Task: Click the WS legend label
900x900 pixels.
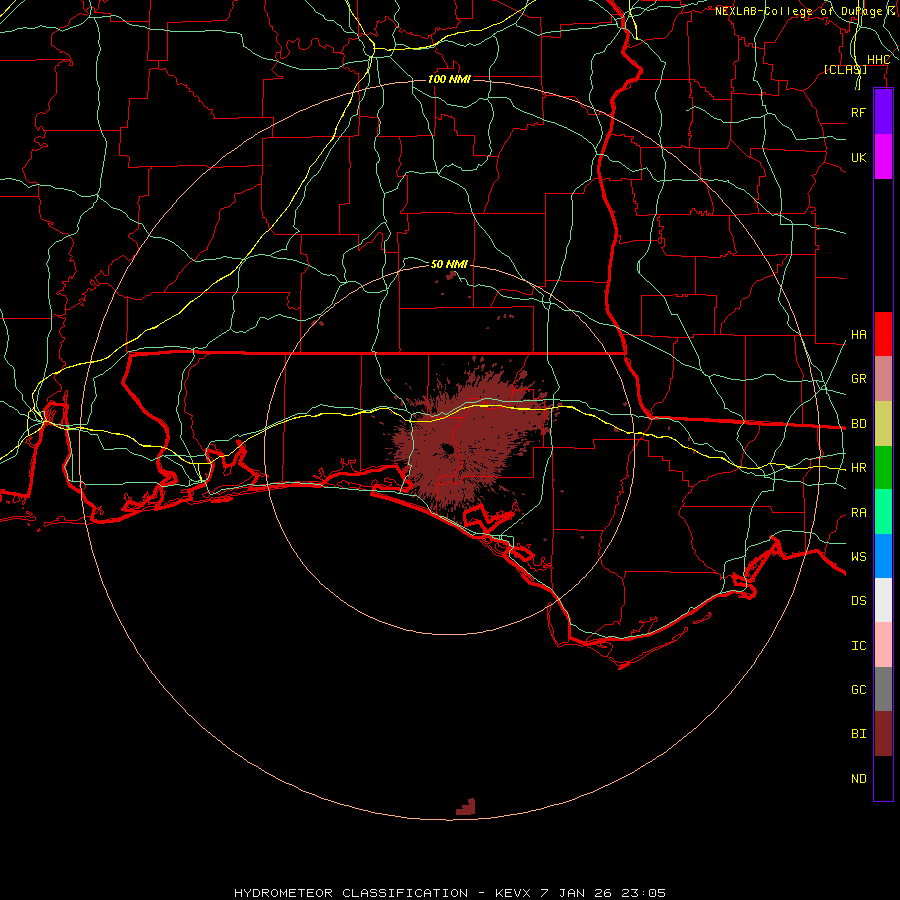Action: tap(858, 557)
